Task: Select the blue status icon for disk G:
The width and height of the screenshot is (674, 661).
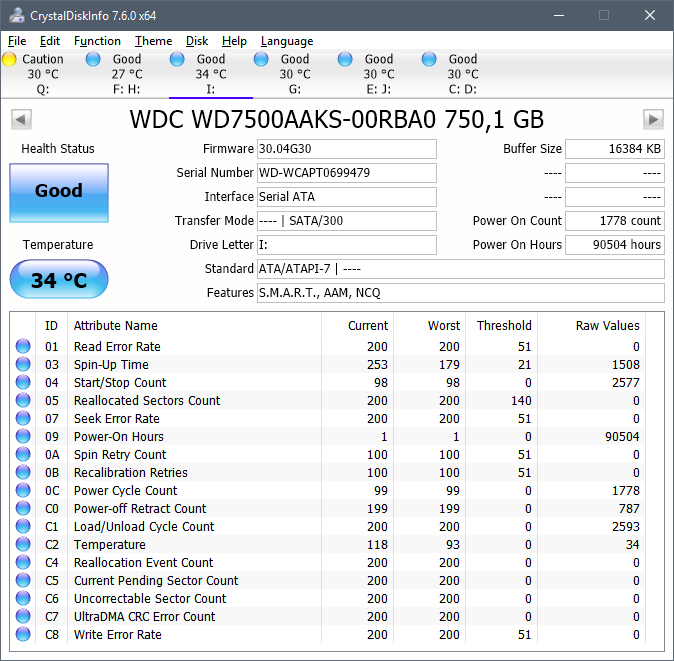Action: click(261, 59)
